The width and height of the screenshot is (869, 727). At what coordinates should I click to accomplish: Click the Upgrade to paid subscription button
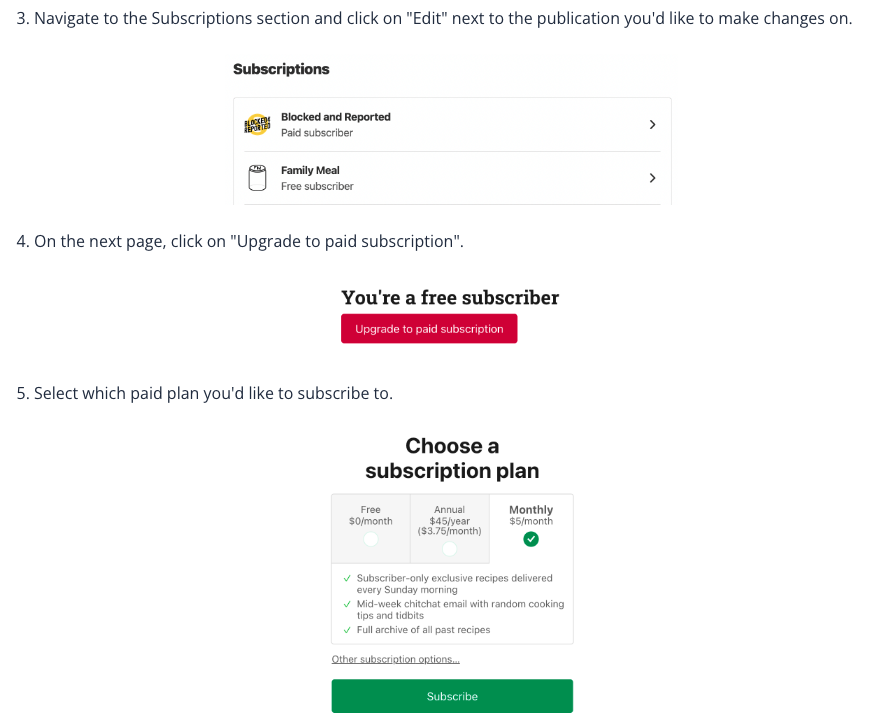coord(429,329)
